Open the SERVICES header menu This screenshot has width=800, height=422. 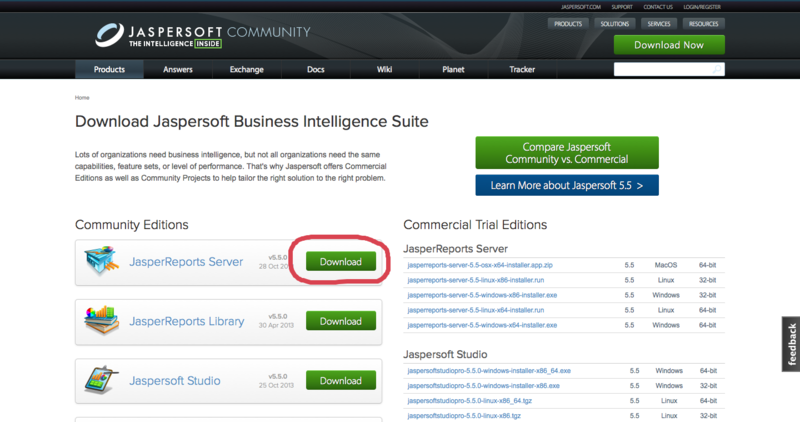[x=659, y=24]
